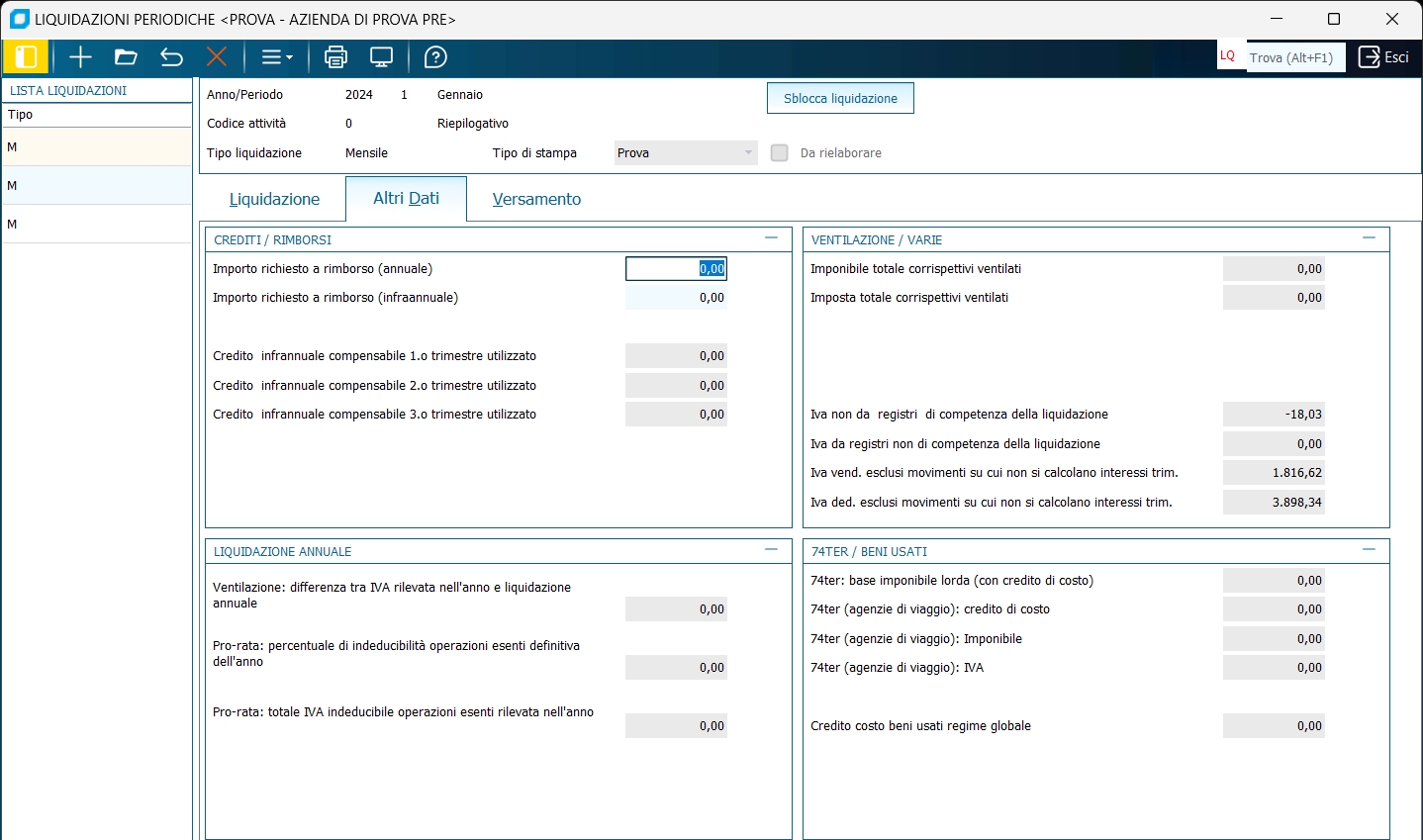Click the plus icon to add new

80,57
